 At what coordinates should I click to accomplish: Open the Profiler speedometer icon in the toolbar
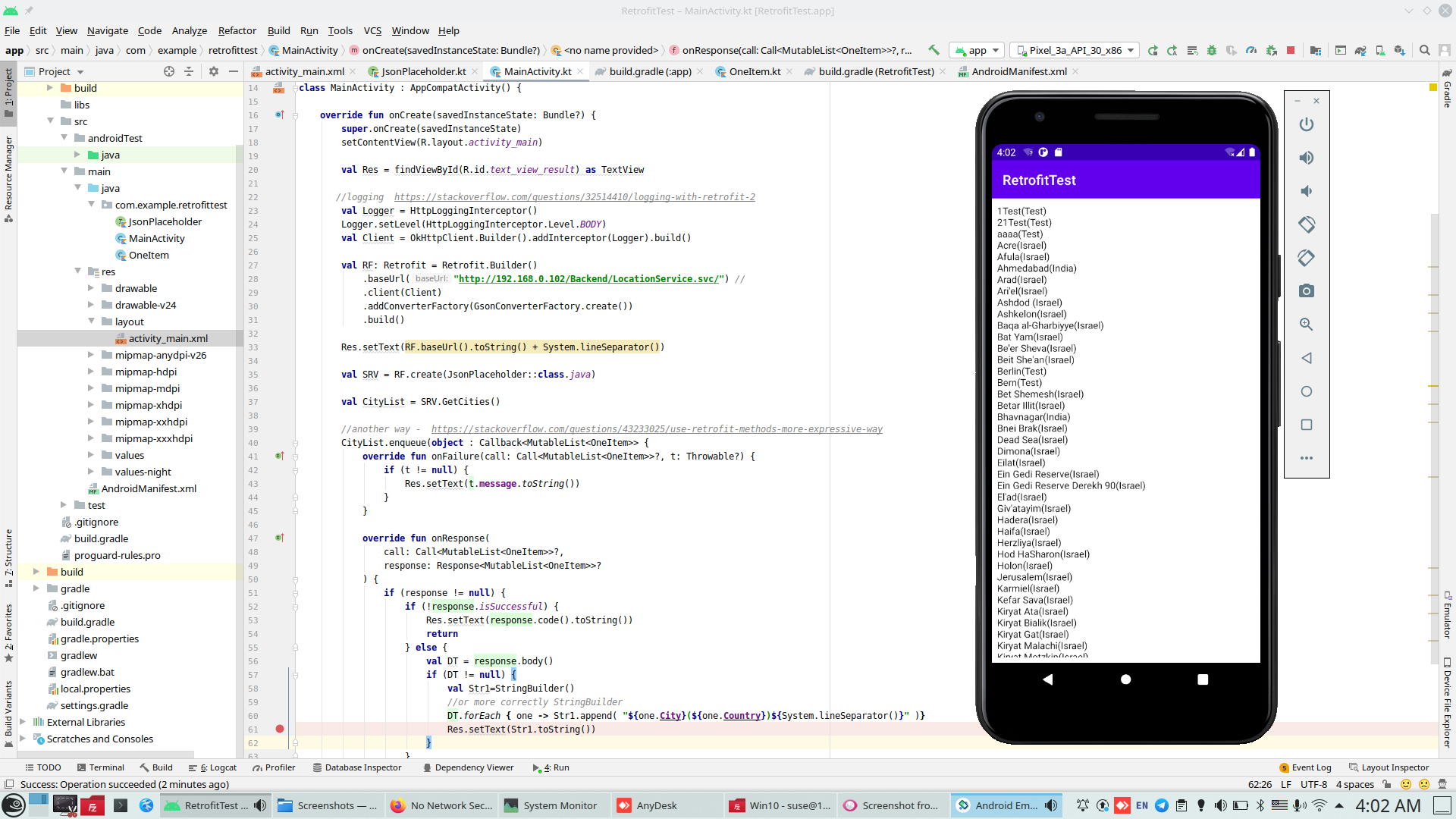click(1251, 50)
